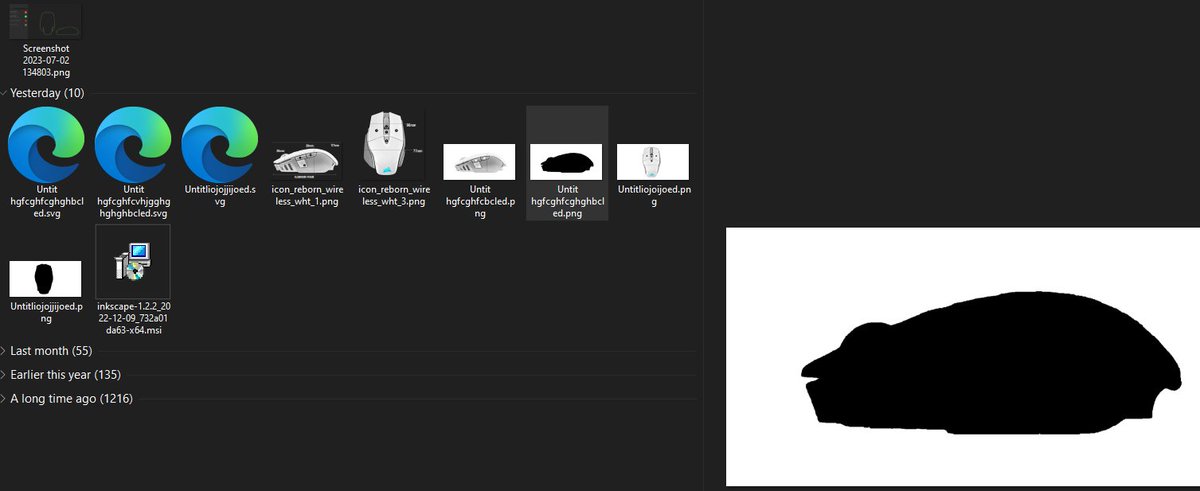Collapse the Yesterday (10) group

point(4,93)
